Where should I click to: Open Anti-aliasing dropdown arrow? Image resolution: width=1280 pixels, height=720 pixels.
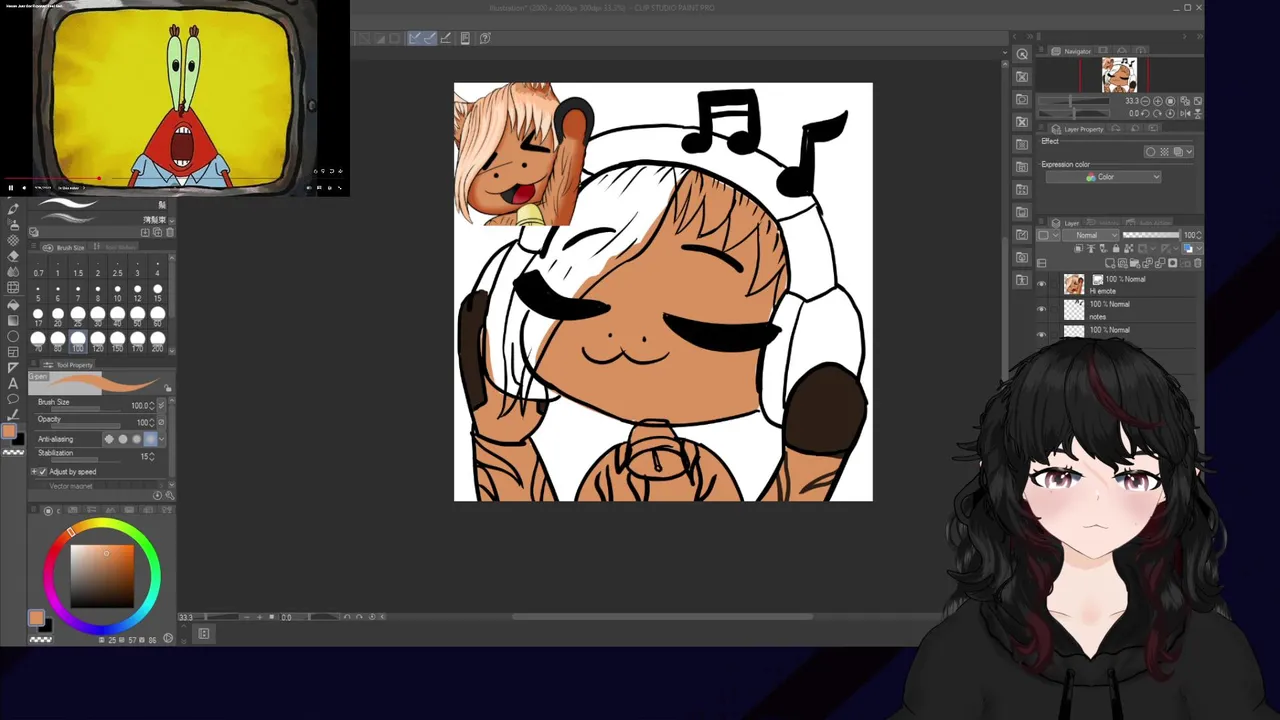click(x=161, y=439)
